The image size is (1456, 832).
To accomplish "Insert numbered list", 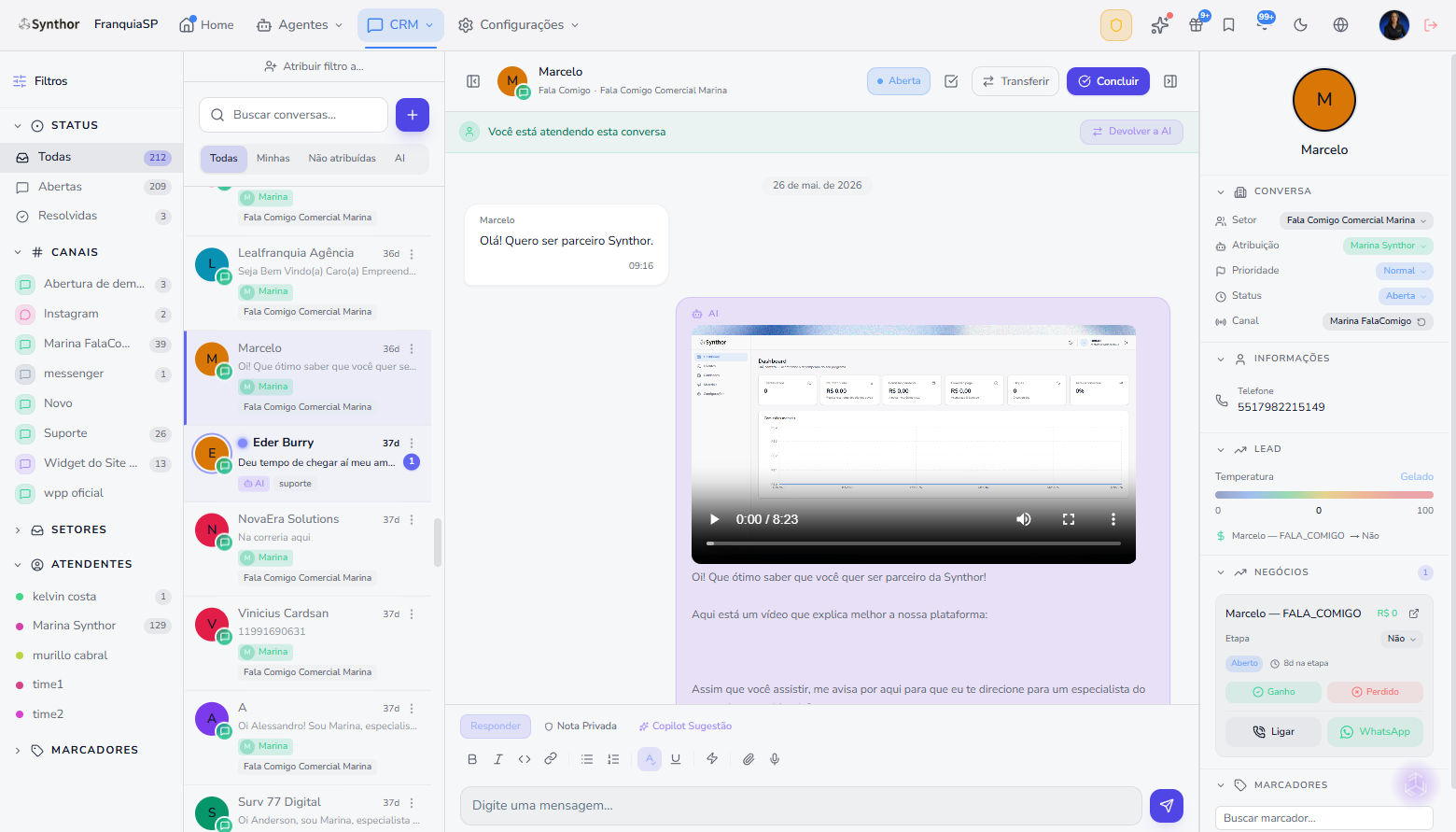I will (x=613, y=759).
